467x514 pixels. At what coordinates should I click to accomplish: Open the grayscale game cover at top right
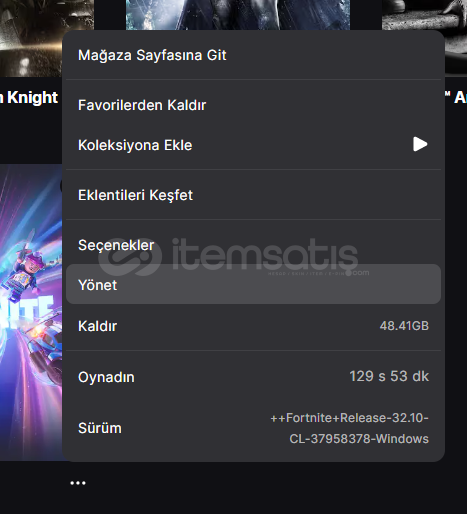(424, 37)
